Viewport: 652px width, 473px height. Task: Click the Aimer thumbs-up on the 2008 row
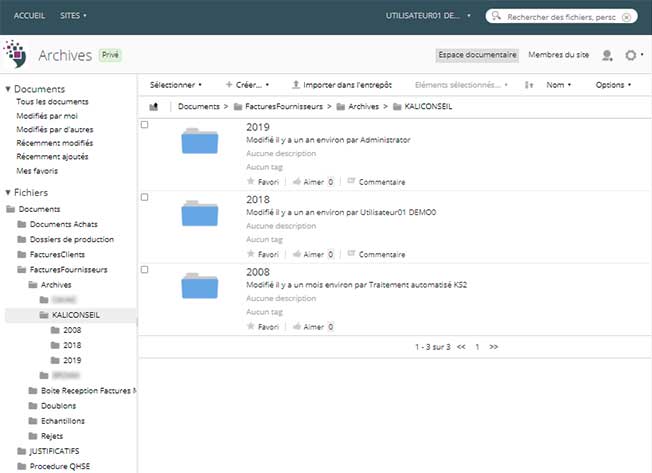(296, 326)
